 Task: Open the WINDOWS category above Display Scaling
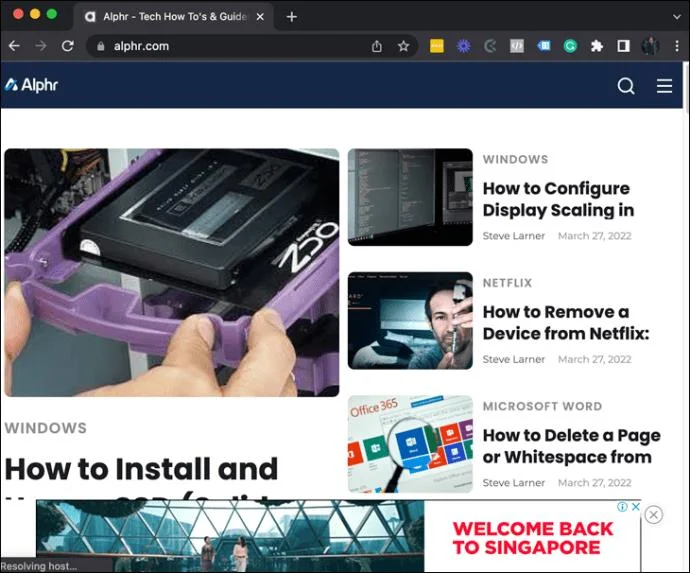point(515,159)
